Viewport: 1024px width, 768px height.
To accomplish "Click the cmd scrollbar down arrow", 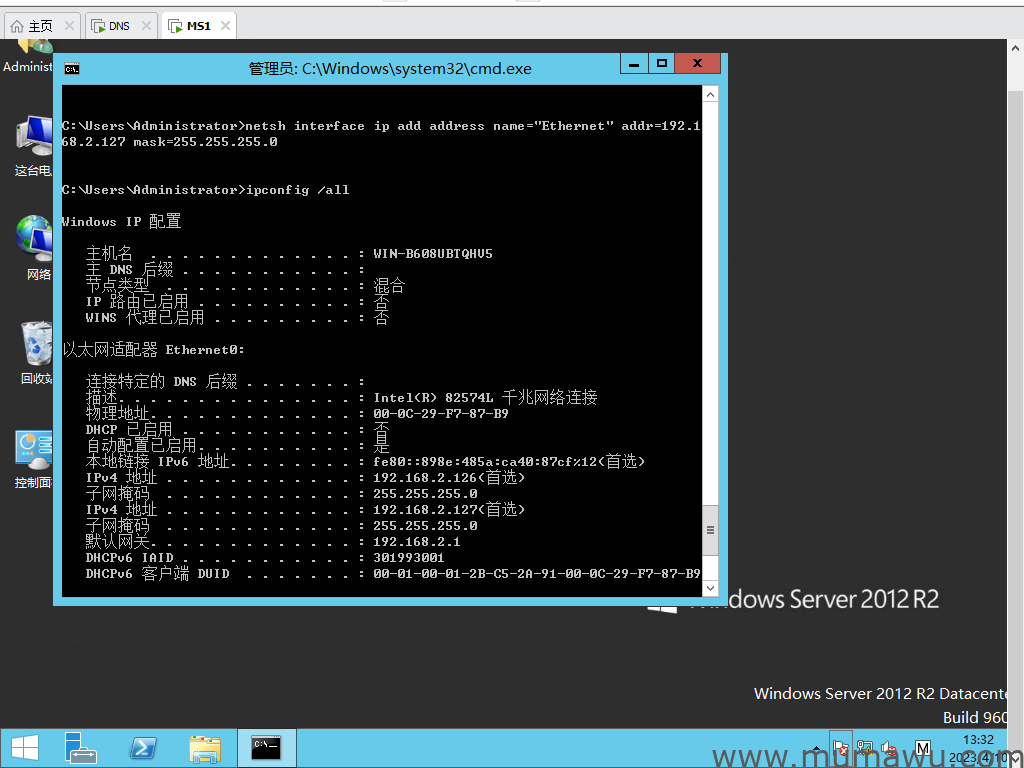I will [x=710, y=588].
